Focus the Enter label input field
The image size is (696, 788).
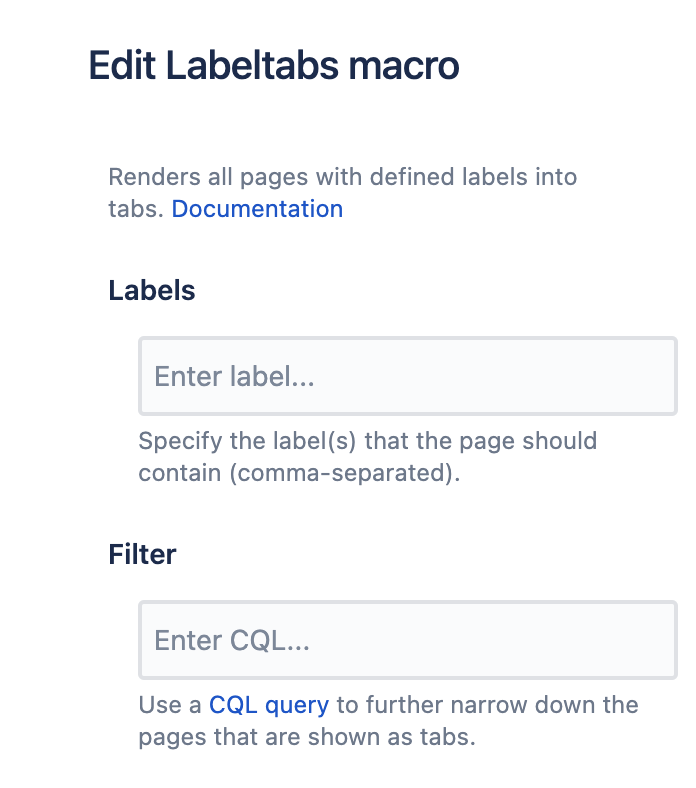pyautogui.click(x=407, y=377)
